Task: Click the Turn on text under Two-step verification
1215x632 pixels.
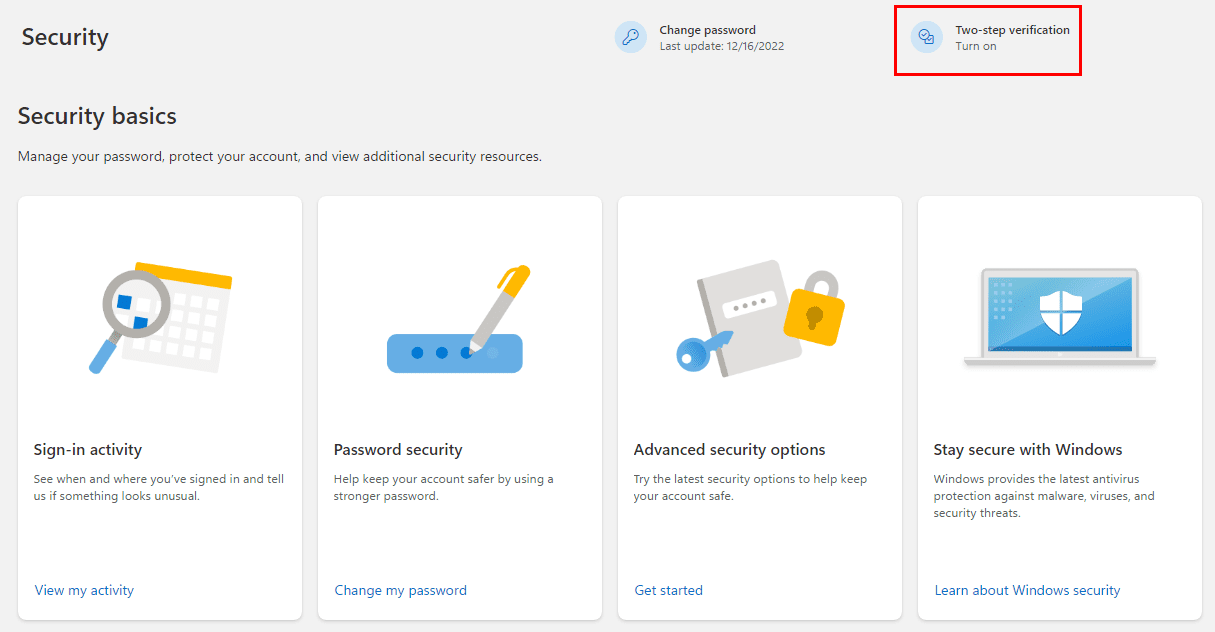Action: [976, 46]
